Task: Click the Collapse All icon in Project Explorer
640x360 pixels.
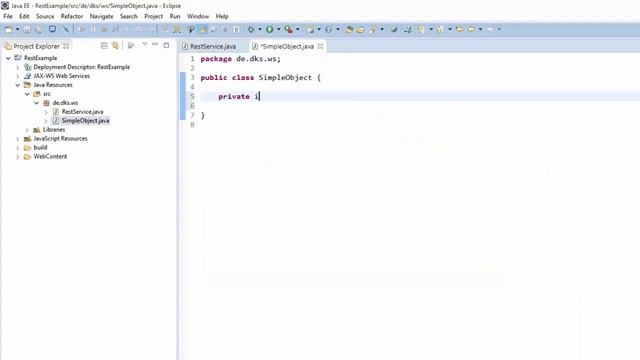Action: (x=104, y=46)
